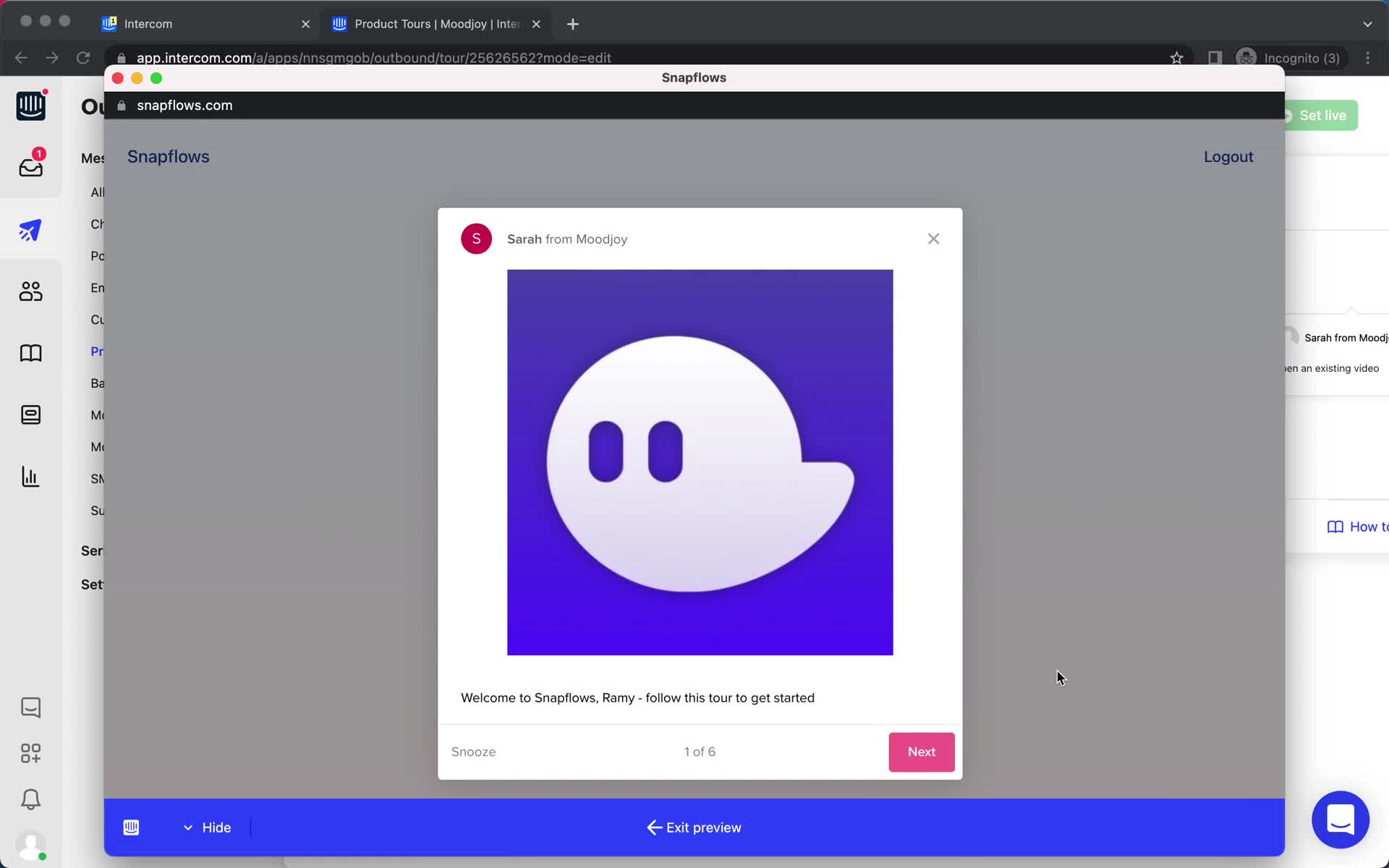Open the Notifications bell icon
Viewport: 1389px width, 868px height.
click(30, 798)
